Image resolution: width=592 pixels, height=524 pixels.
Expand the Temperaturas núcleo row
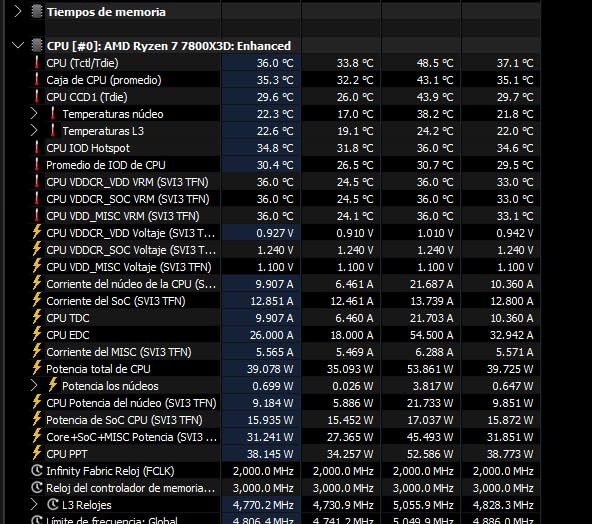[x=34, y=114]
